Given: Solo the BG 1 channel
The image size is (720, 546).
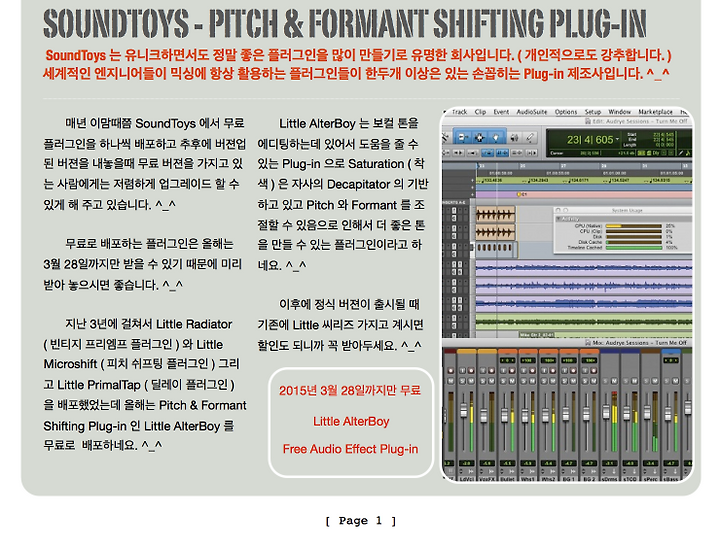Looking at the screenshot, I should [564, 381].
